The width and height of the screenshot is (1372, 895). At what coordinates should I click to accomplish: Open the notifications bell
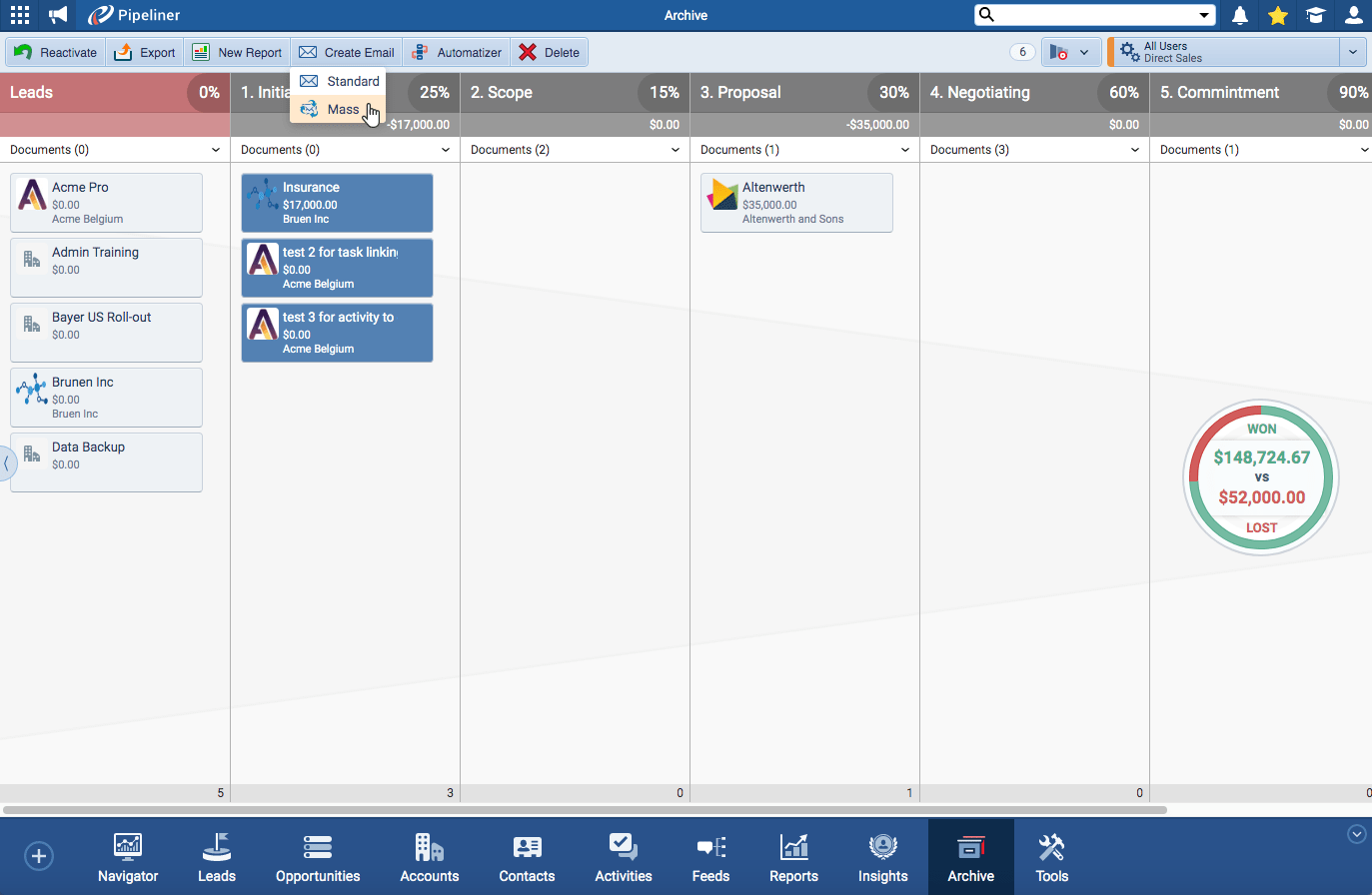(x=1239, y=15)
